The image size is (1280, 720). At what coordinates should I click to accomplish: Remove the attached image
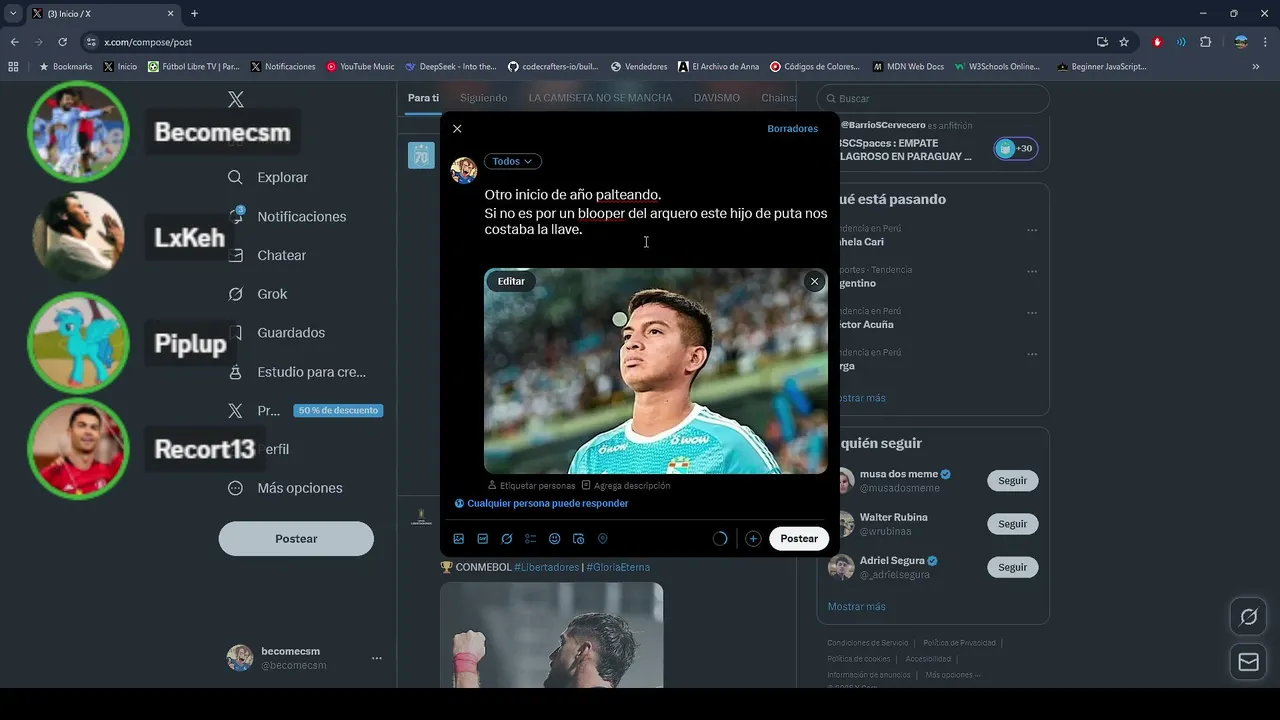pyautogui.click(x=814, y=282)
